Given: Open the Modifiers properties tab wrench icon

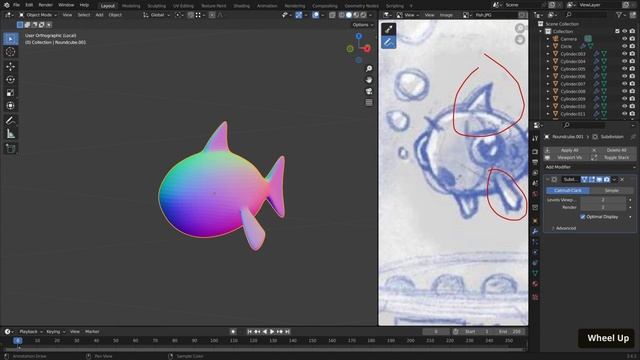Looking at the screenshot, I should [x=535, y=232].
